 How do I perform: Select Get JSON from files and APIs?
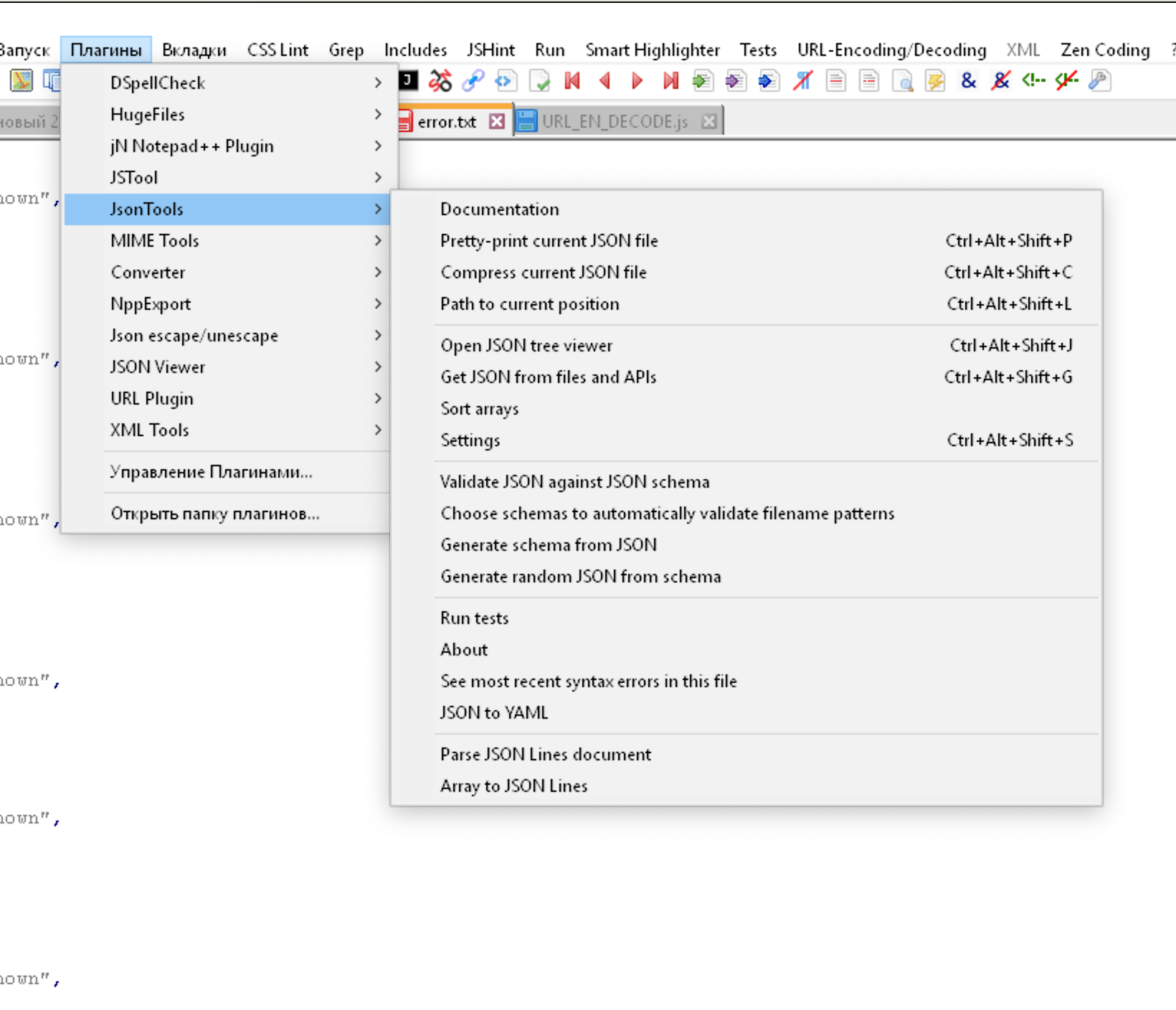pyautogui.click(x=746, y=377)
